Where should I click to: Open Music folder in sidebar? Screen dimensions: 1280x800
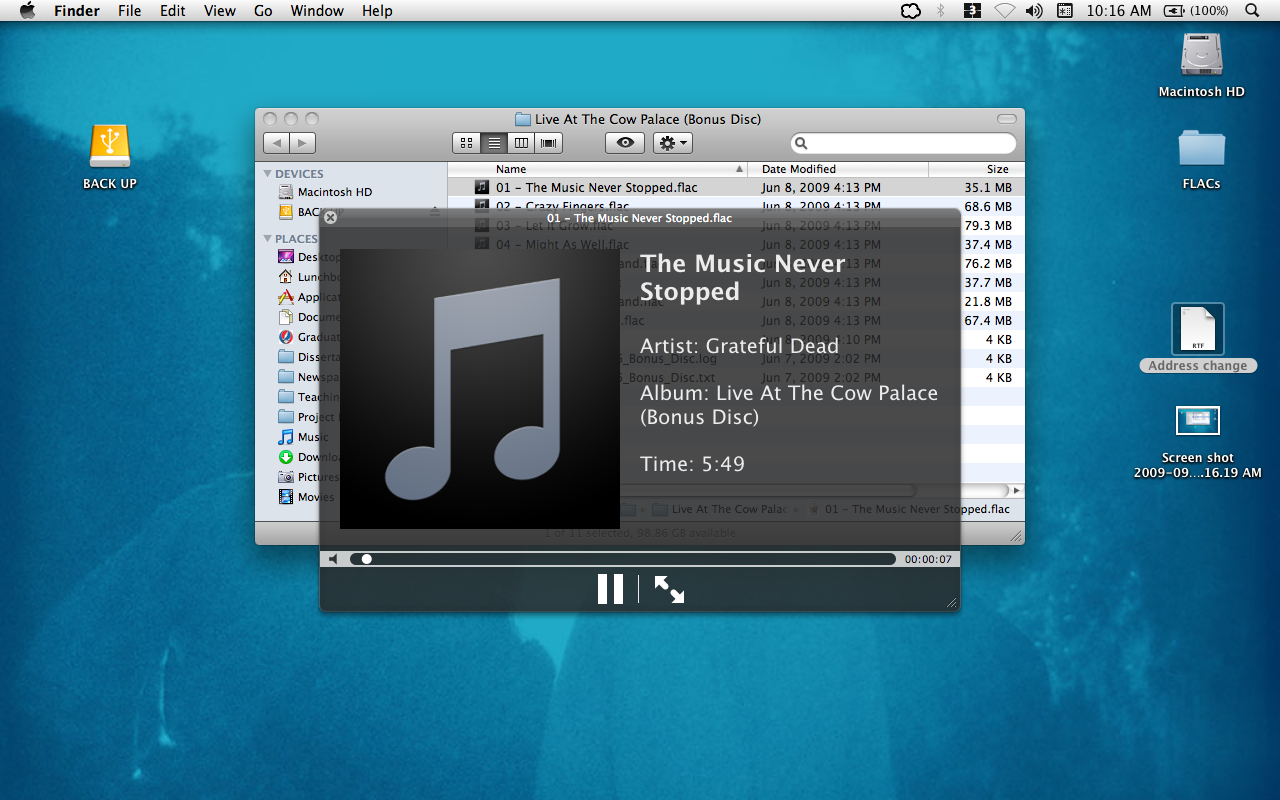pyautogui.click(x=303, y=437)
